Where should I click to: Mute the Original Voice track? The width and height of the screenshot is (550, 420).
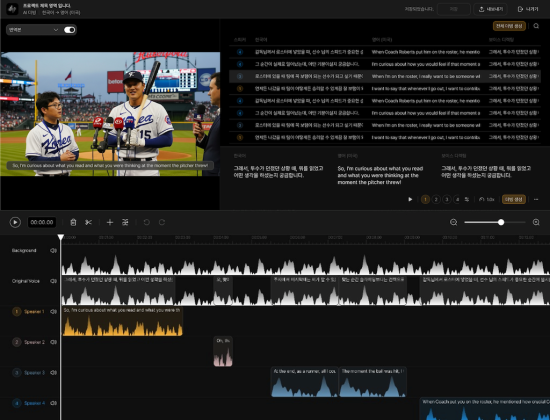click(53, 281)
